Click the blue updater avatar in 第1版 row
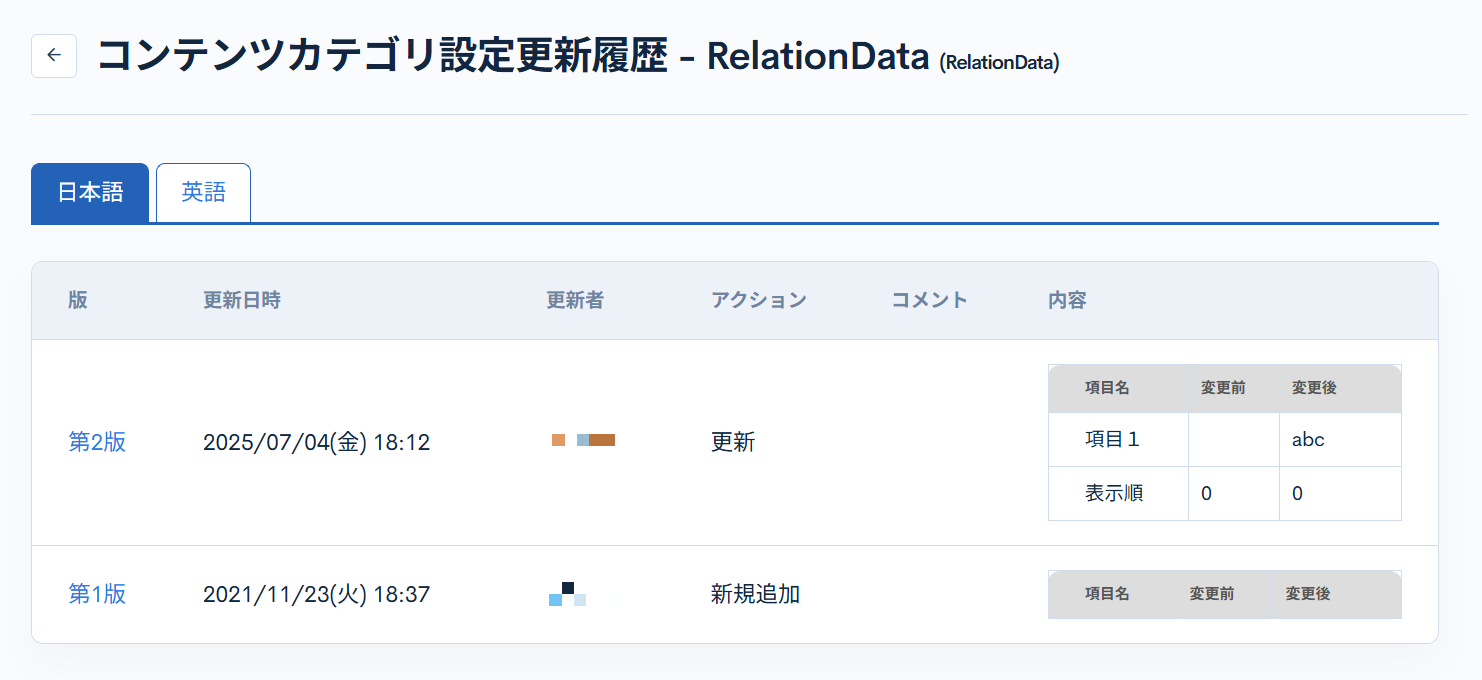Image resolution: width=1482 pixels, height=680 pixels. click(x=567, y=594)
